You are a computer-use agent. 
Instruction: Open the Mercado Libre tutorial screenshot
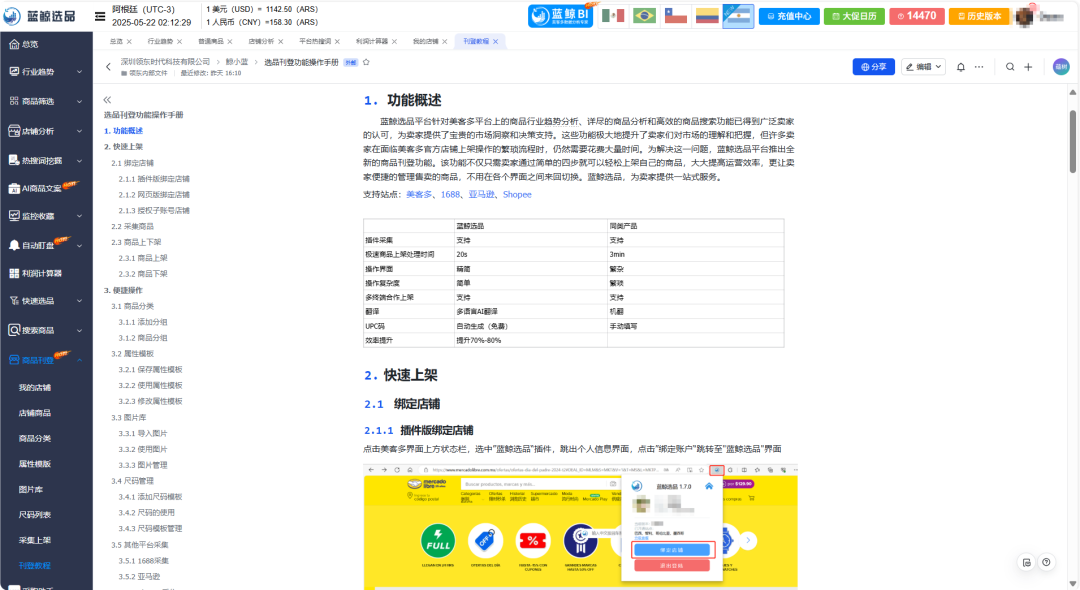point(581,527)
